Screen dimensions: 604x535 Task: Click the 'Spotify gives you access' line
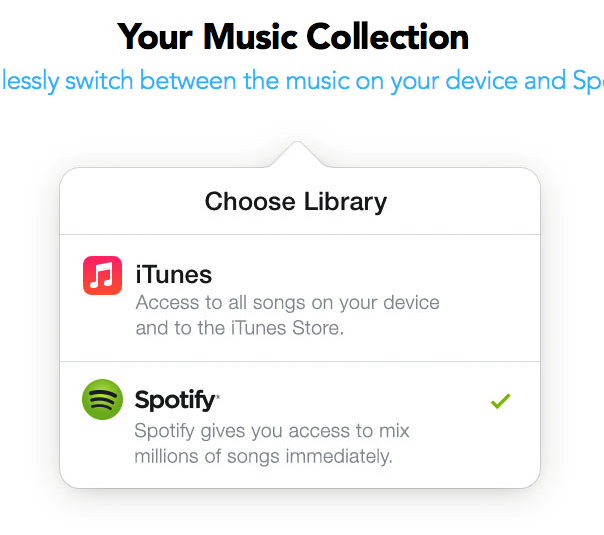tap(272, 431)
